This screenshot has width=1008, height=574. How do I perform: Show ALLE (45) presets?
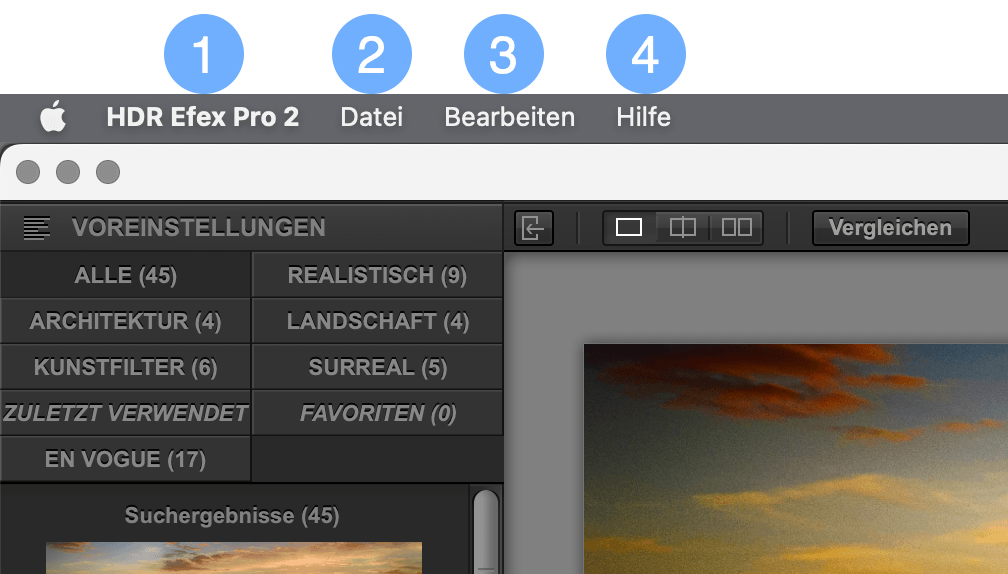pos(125,275)
